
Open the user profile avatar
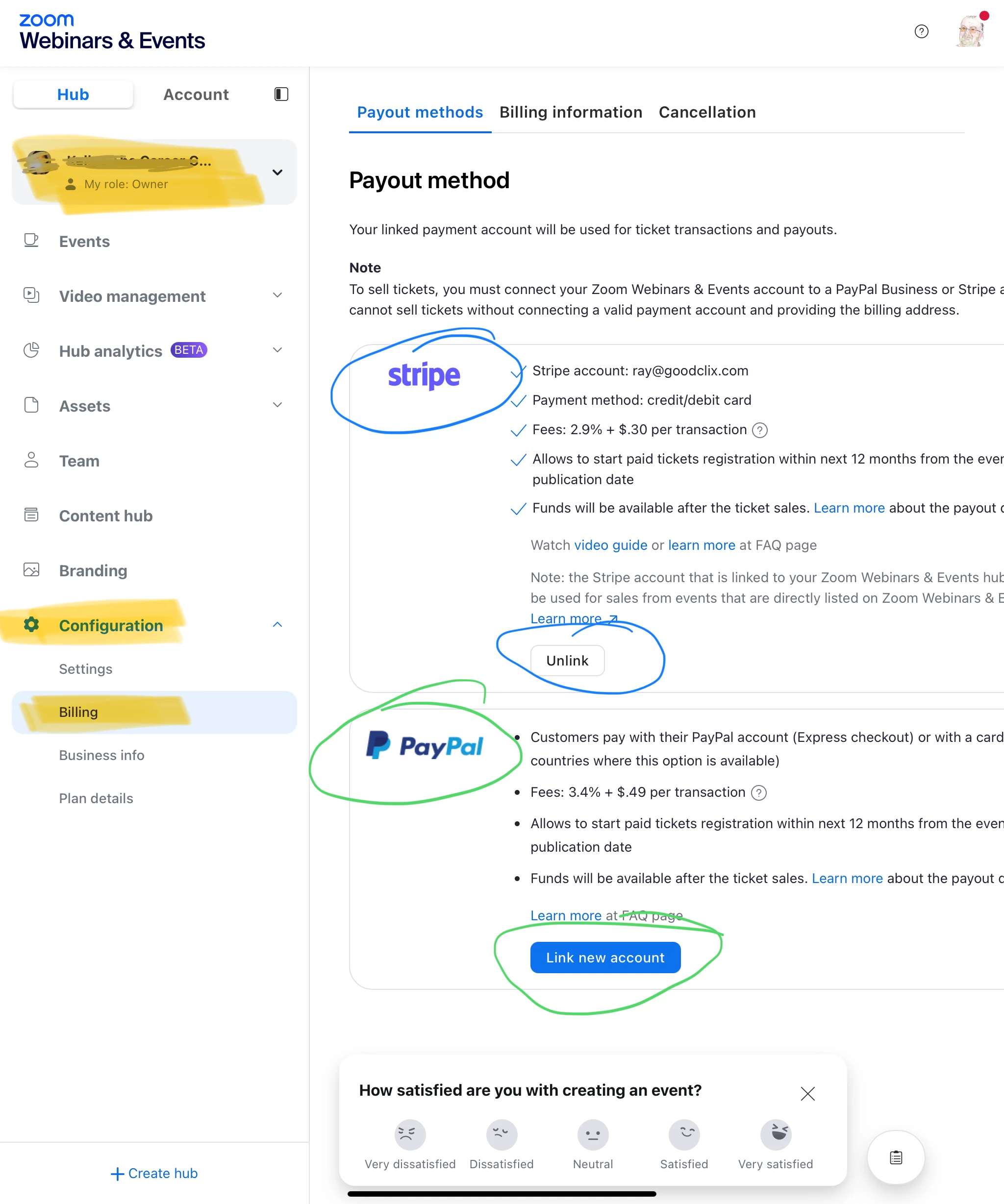coord(970,31)
